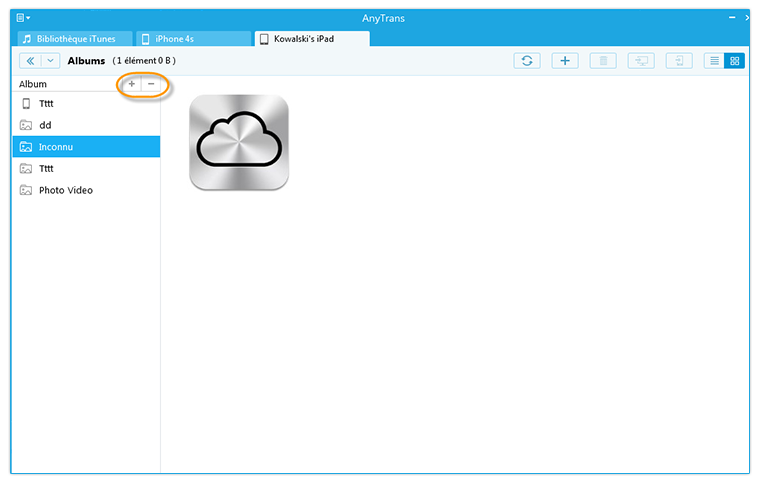This screenshot has height=484, width=760.
Task: Select the Inconnu album
Action: pyautogui.click(x=86, y=147)
